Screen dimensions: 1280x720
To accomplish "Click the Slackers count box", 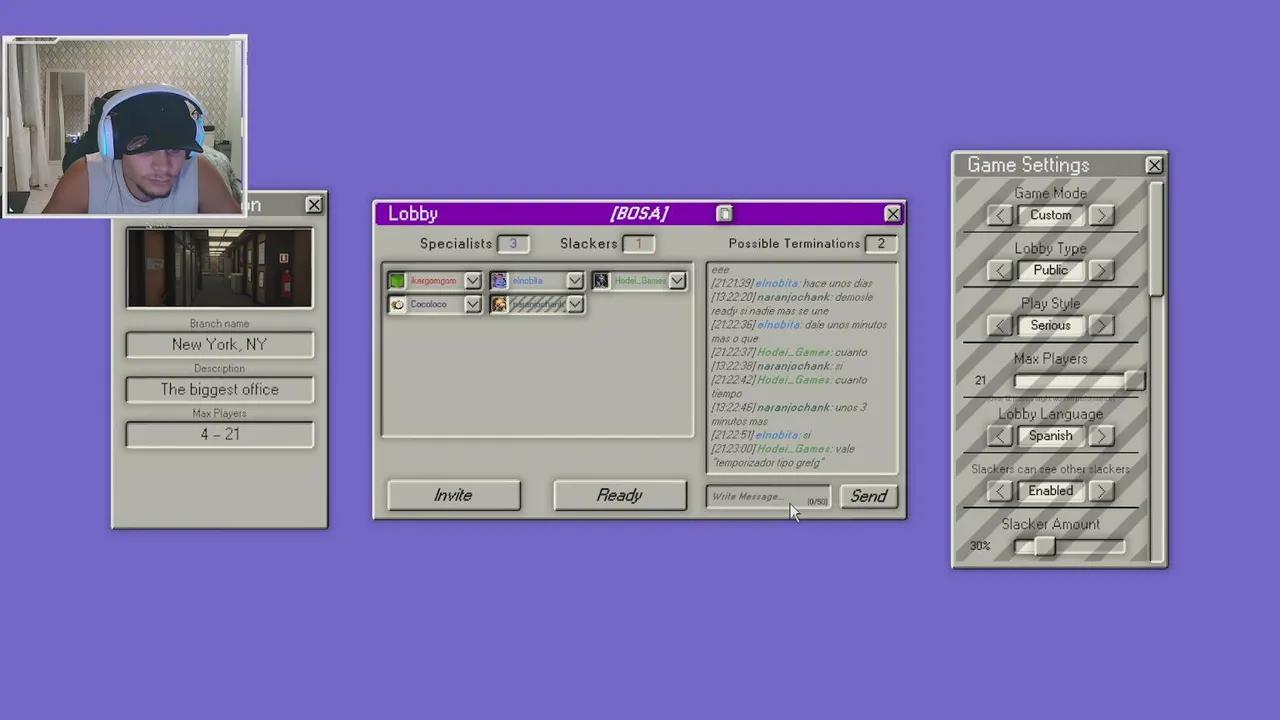I will point(638,244).
